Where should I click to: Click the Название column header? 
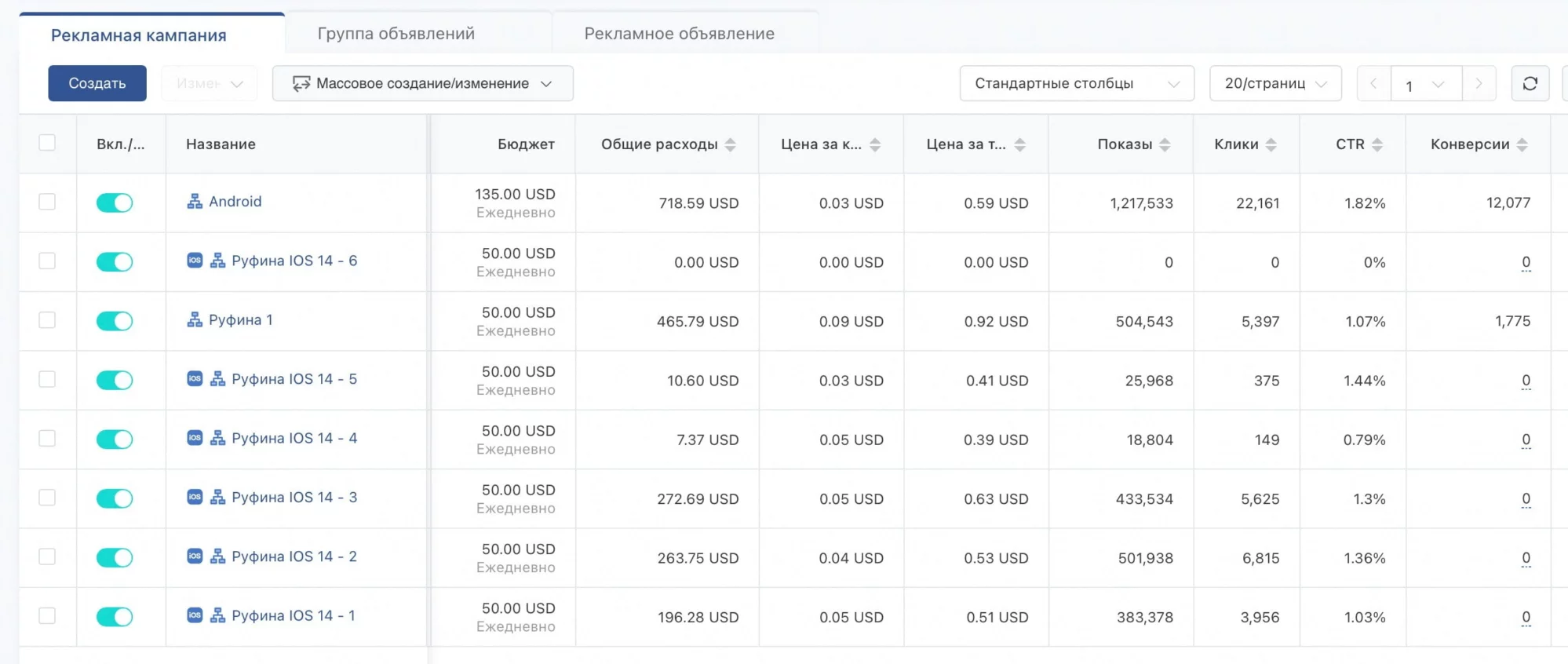pyautogui.click(x=221, y=144)
